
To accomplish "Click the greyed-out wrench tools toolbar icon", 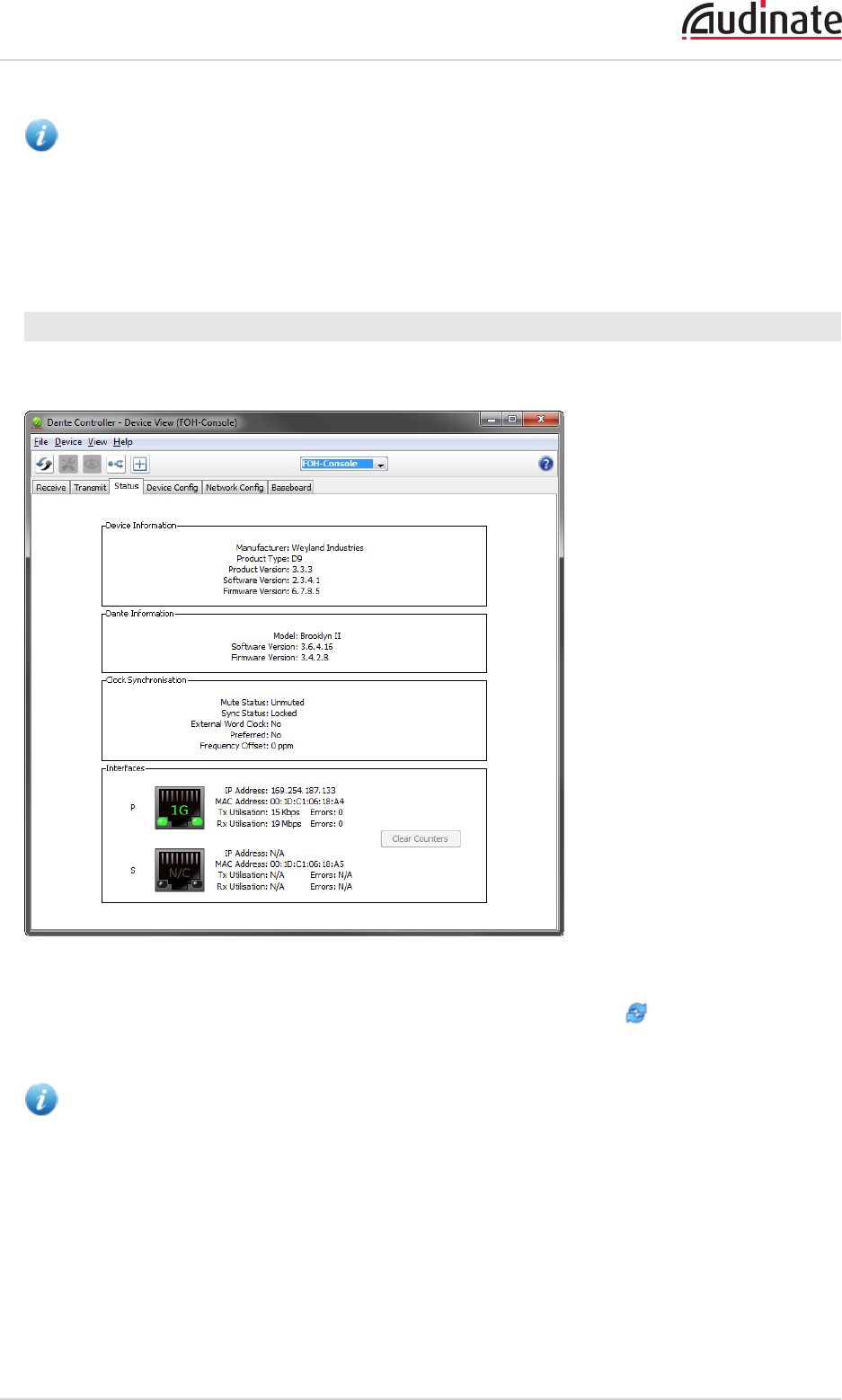I will pos(68,464).
